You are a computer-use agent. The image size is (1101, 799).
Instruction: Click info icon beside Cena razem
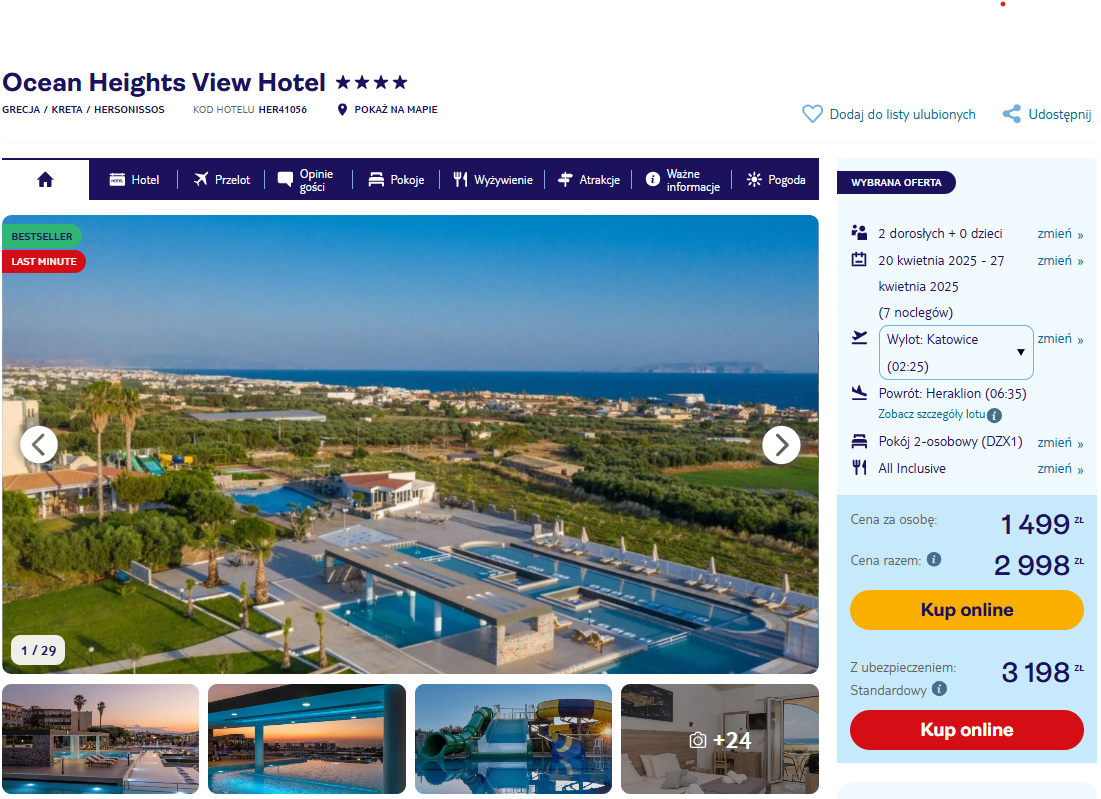[x=934, y=560]
